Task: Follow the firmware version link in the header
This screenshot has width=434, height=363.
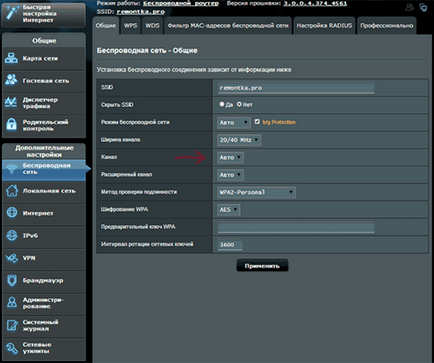Action: (x=315, y=4)
